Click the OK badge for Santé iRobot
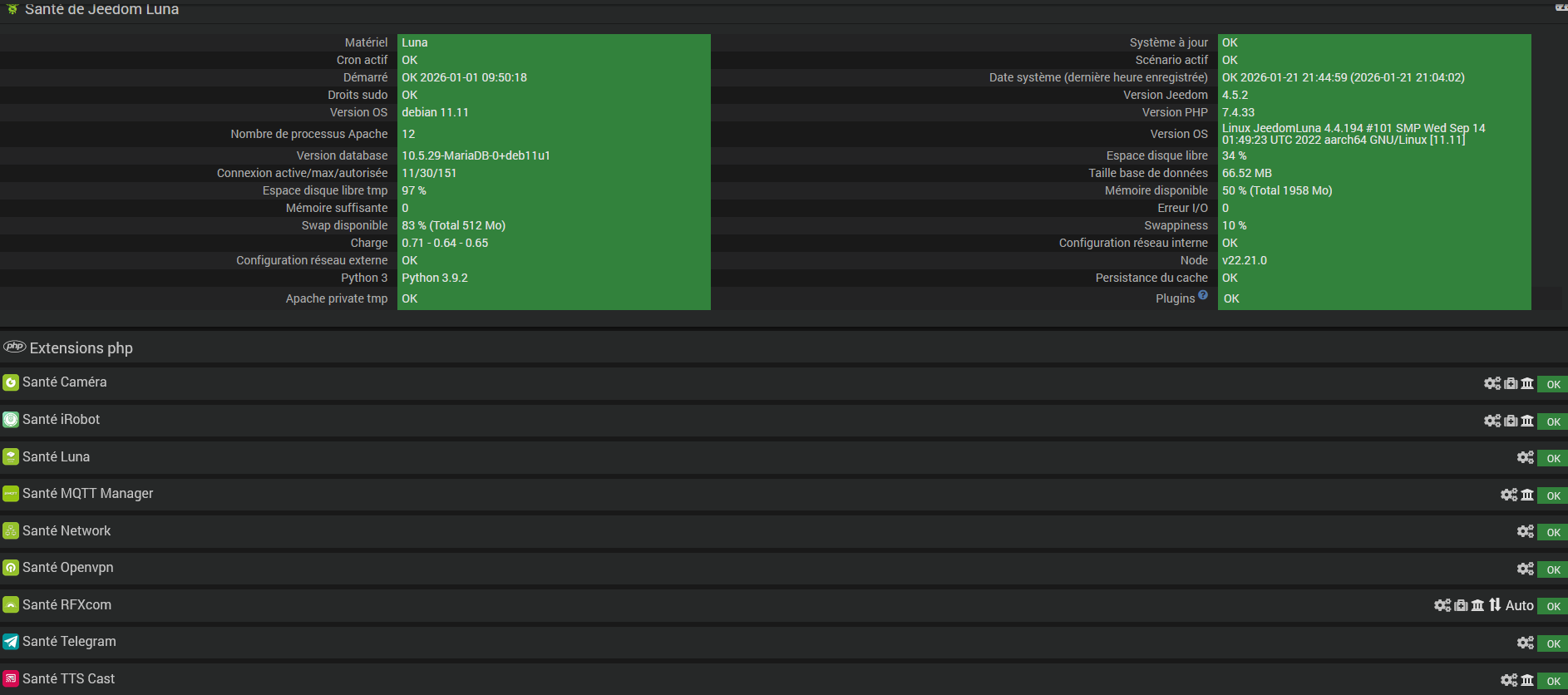 point(1552,421)
